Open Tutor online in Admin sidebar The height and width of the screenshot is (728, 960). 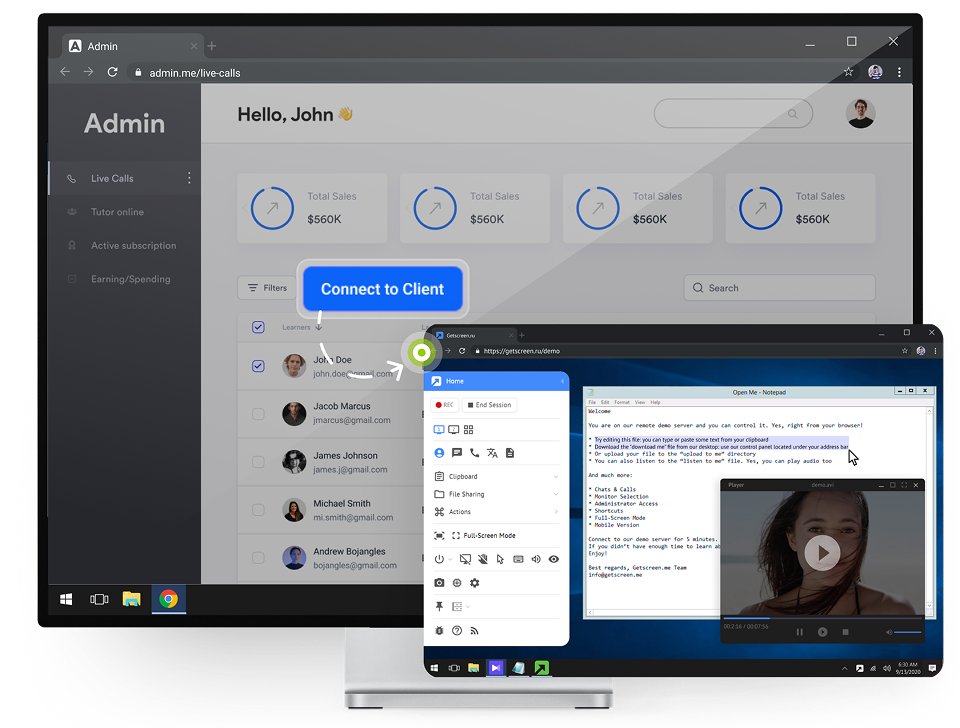(x=124, y=212)
